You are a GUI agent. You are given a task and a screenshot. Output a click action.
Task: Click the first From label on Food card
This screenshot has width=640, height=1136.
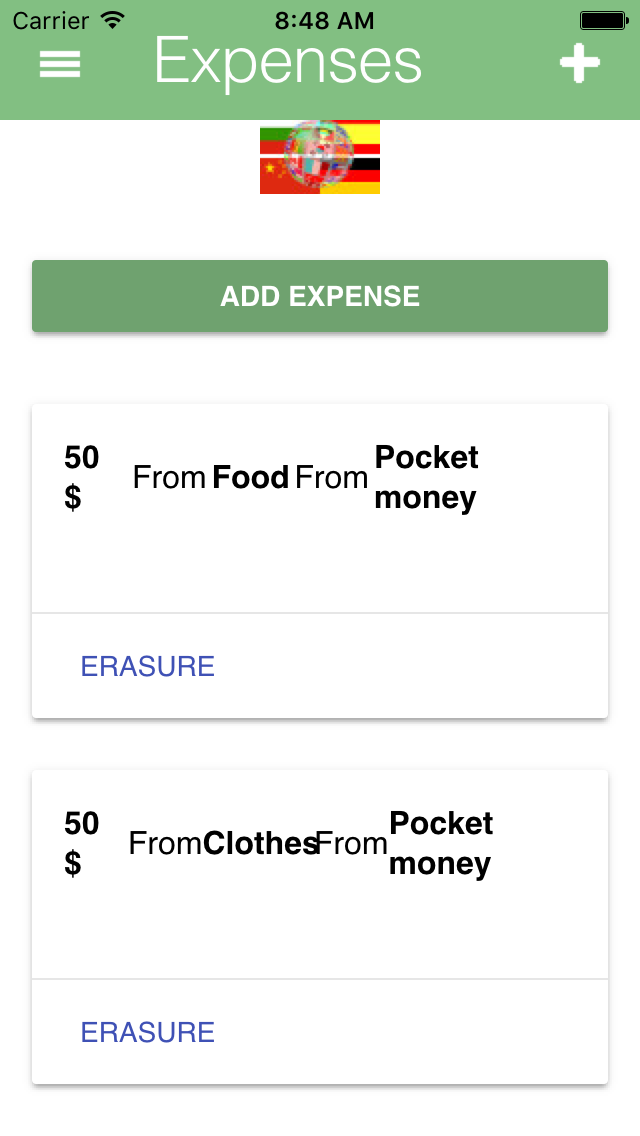click(170, 477)
